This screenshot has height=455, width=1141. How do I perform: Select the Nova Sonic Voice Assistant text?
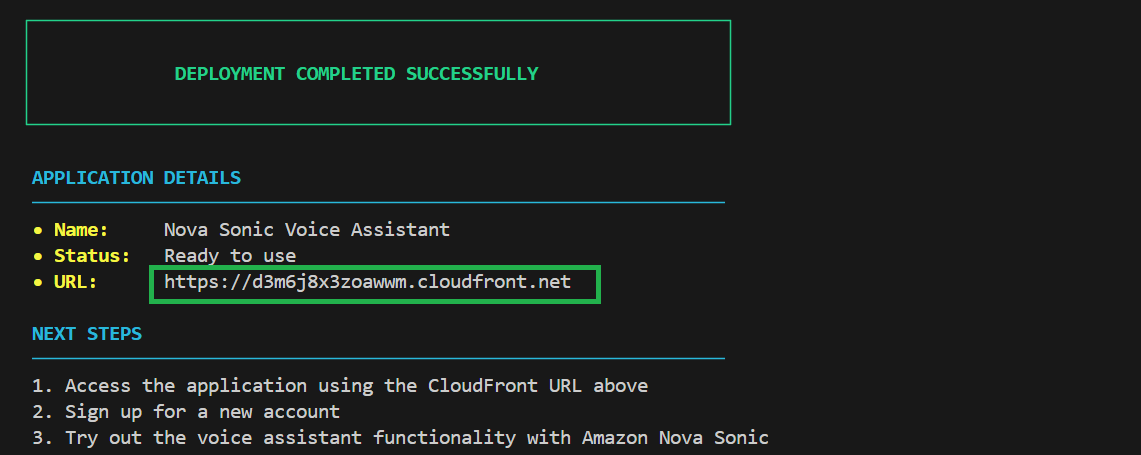click(307, 230)
